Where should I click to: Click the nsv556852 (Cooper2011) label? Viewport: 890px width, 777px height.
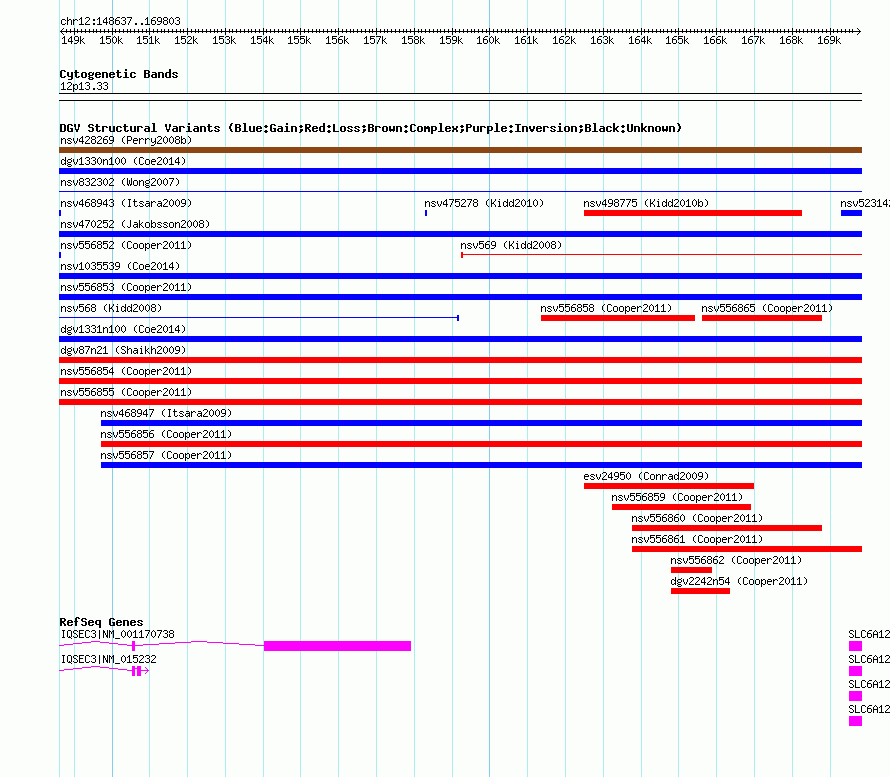pyautogui.click(x=126, y=245)
